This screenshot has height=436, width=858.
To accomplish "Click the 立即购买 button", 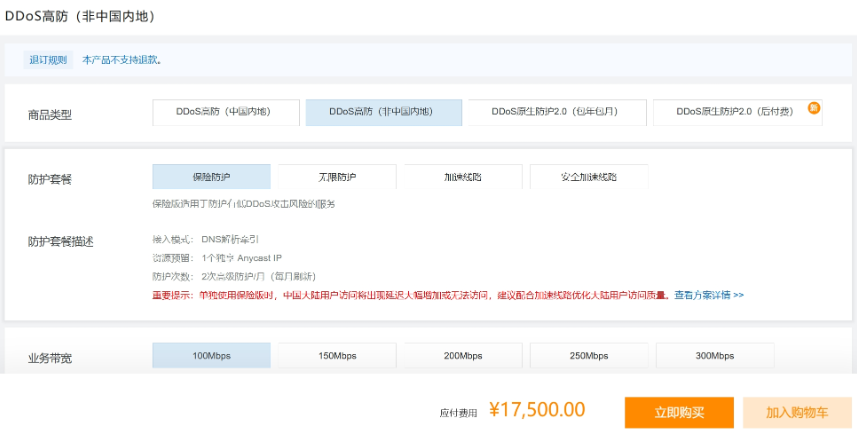I will (679, 412).
